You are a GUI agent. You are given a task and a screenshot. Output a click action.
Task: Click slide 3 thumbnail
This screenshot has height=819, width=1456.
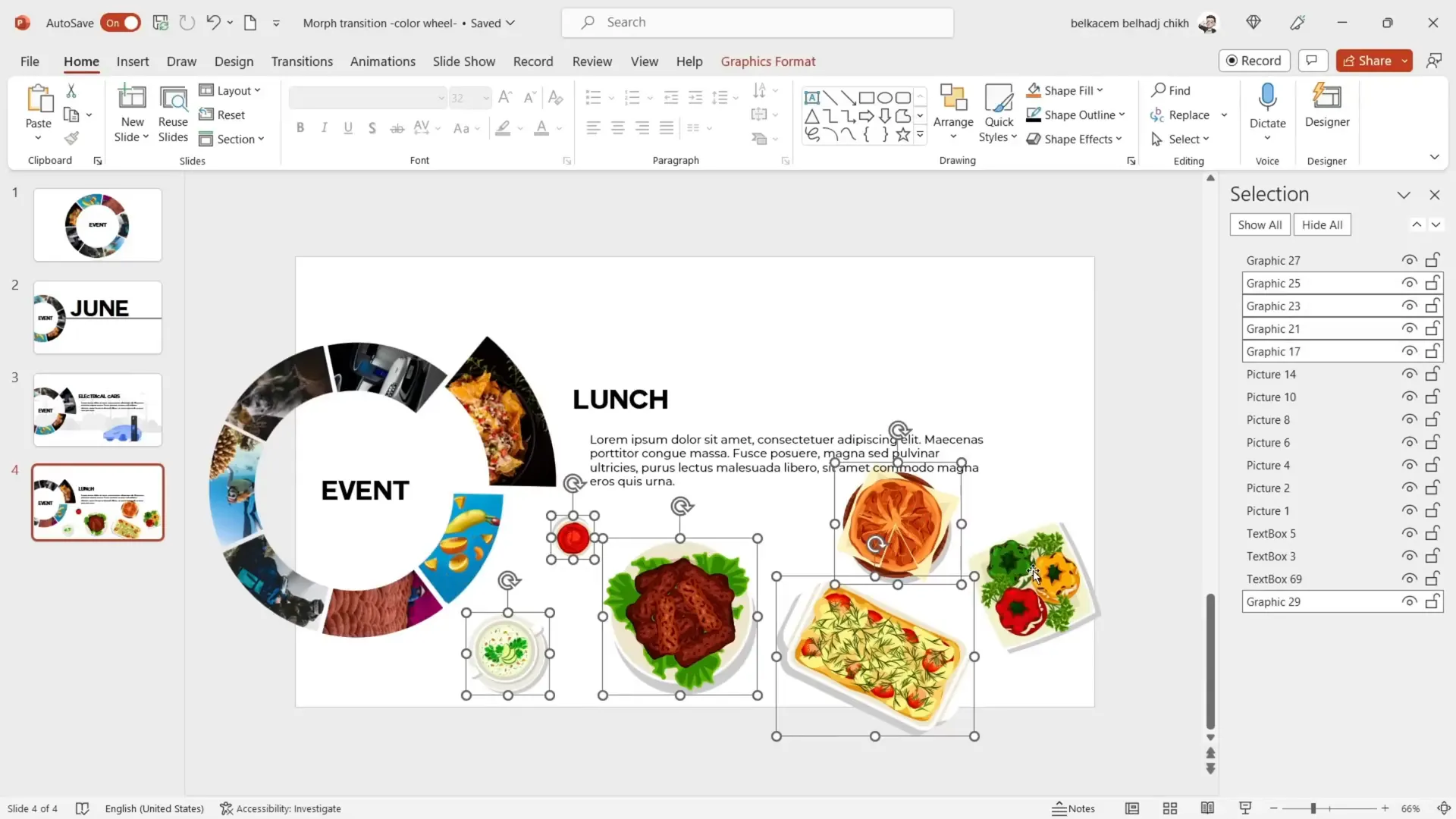98,409
